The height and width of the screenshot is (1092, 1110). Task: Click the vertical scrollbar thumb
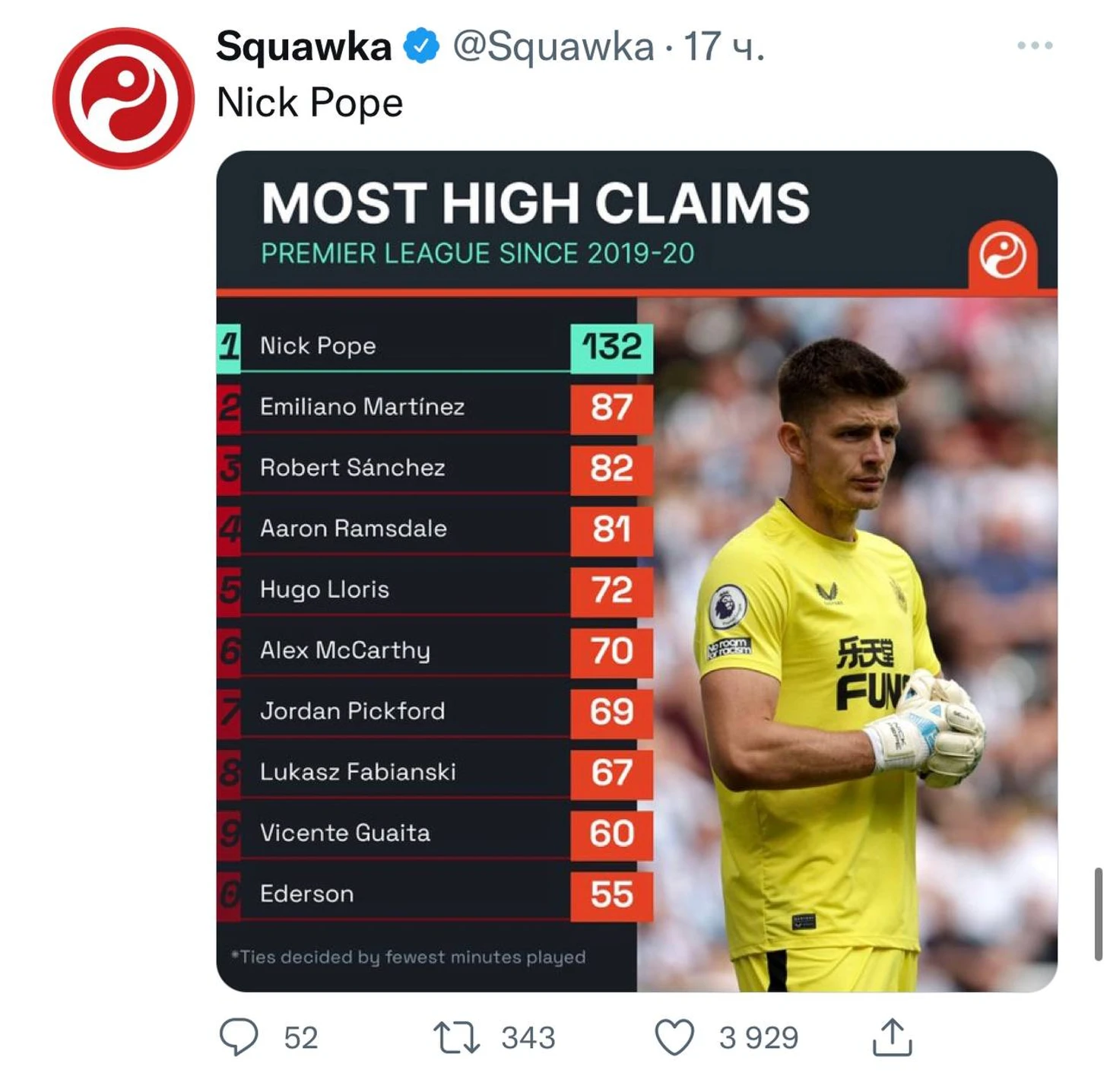pyautogui.click(x=1098, y=913)
